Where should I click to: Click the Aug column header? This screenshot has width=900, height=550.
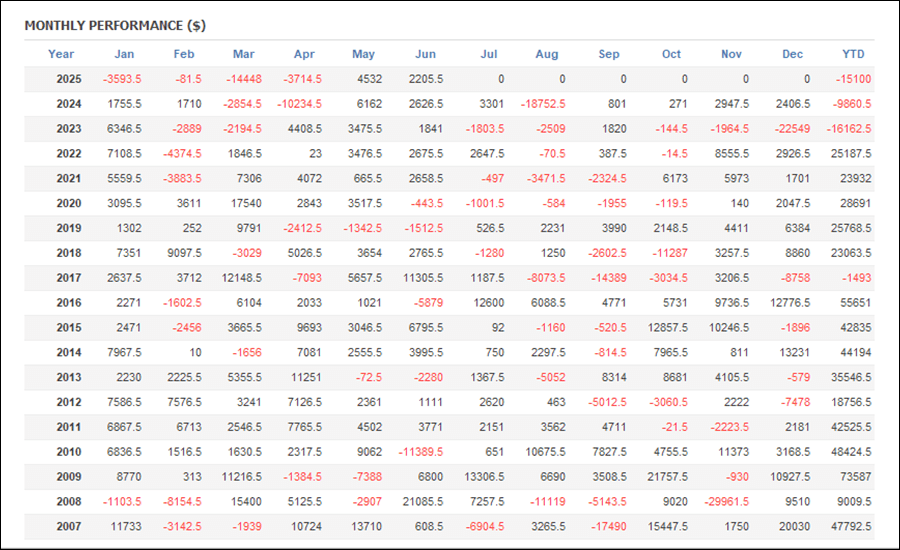[546, 54]
